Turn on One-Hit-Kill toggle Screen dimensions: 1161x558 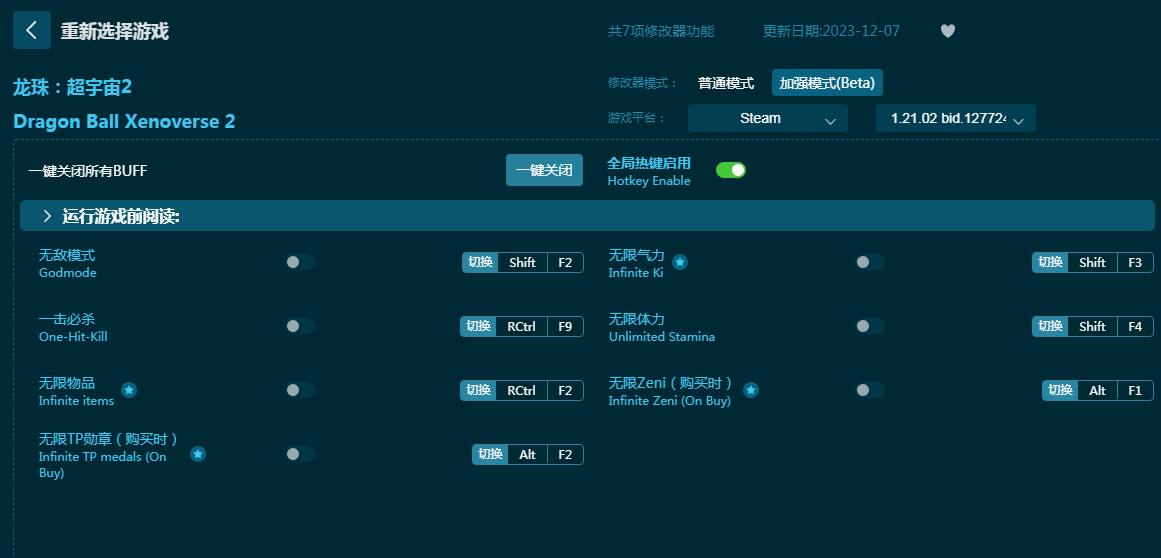coord(300,326)
